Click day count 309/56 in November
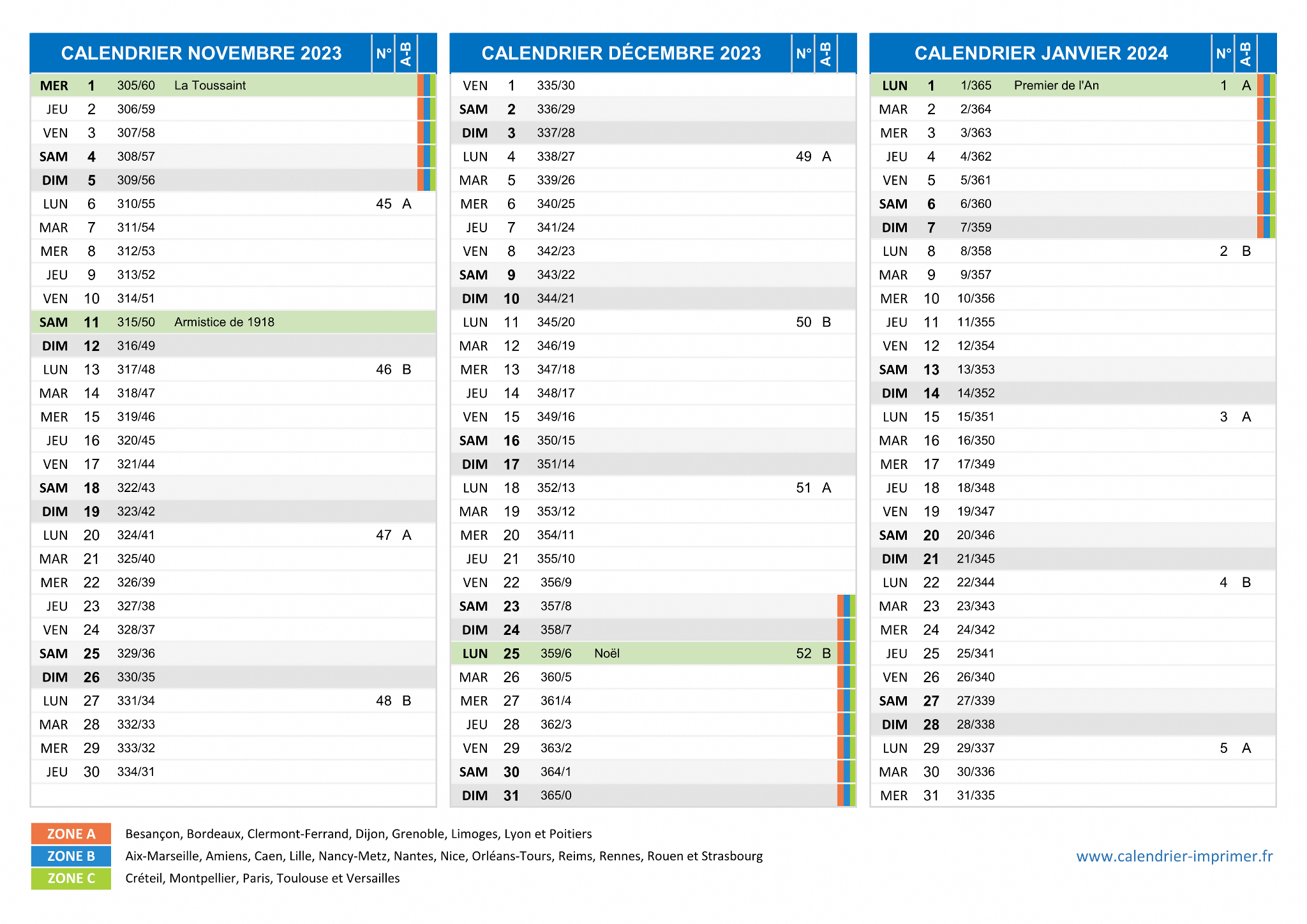This screenshot has width=1307, height=924. coord(136,181)
